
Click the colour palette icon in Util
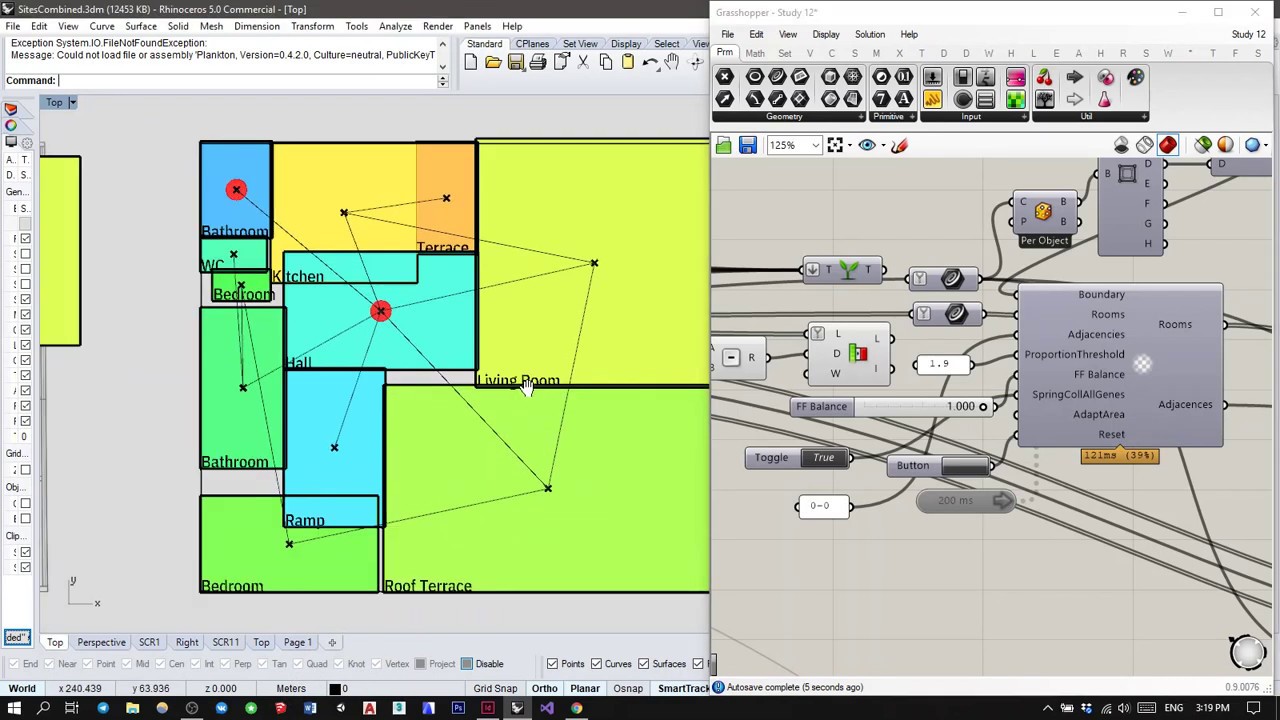point(1135,77)
